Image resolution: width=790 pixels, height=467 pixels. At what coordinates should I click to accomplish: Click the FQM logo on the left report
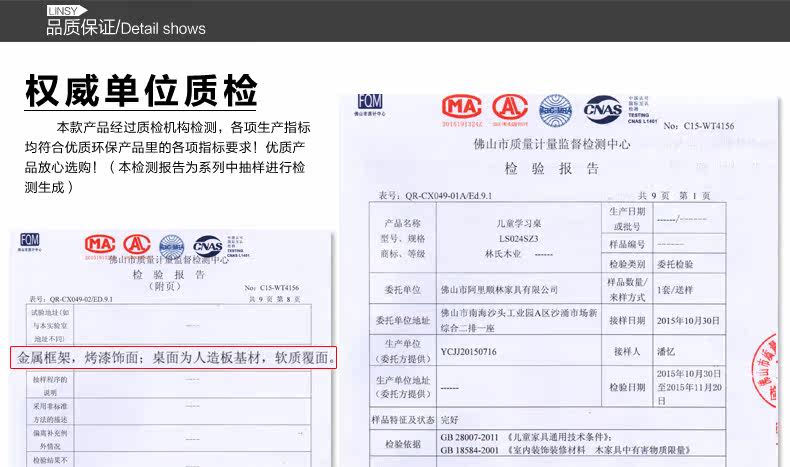[30, 241]
